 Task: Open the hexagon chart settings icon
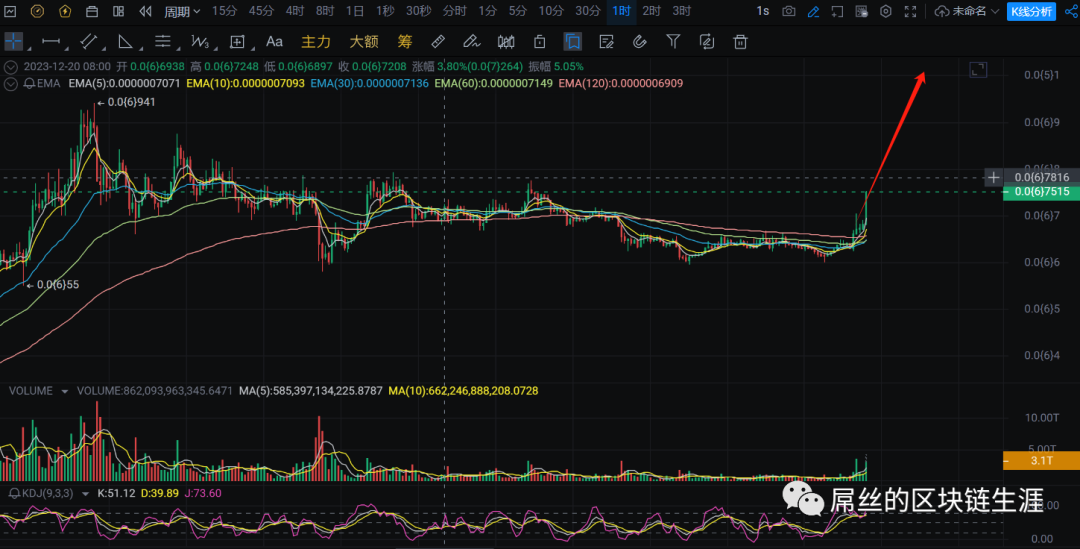[886, 12]
